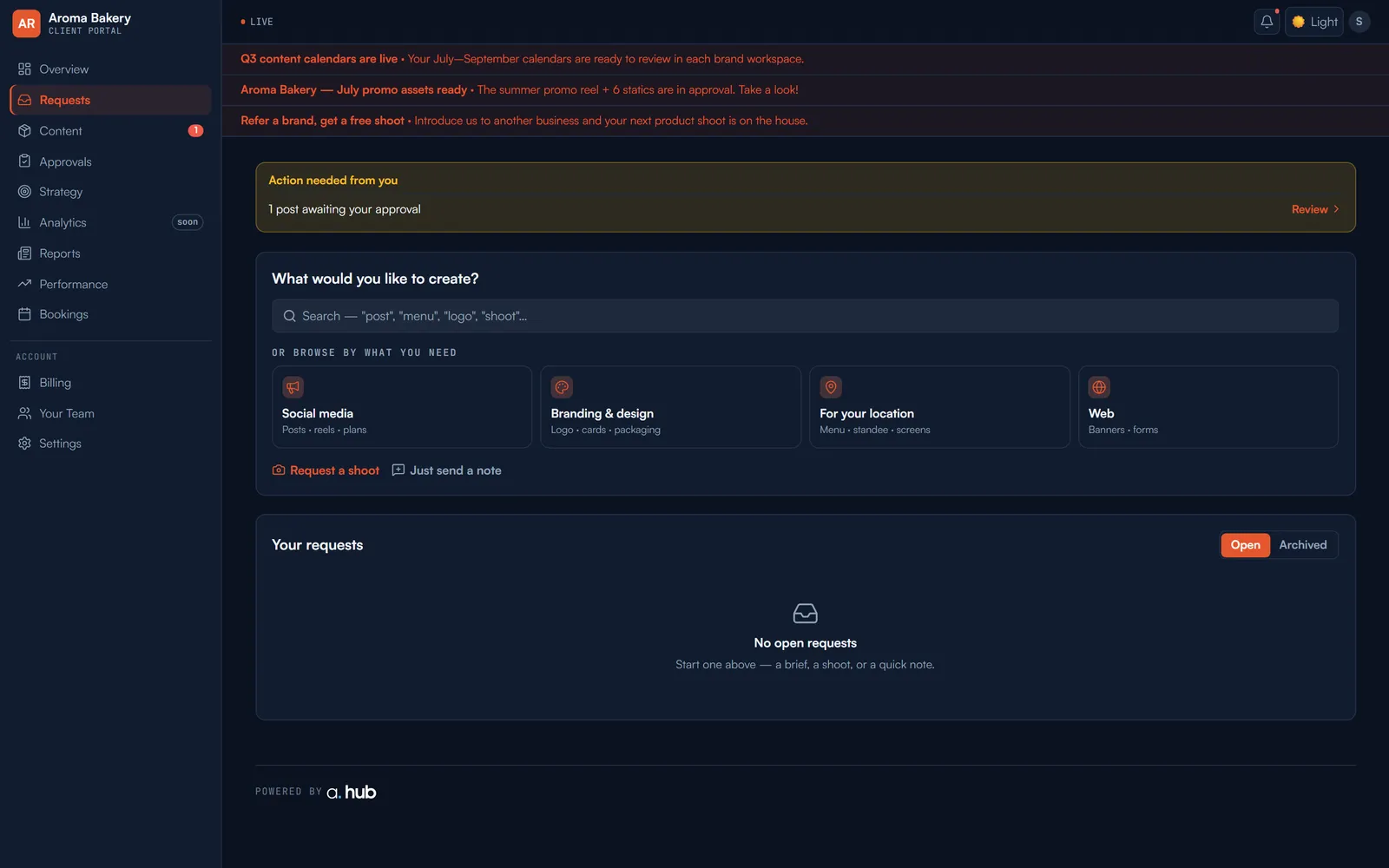1389x868 pixels.
Task: Go to Reports
Action: (x=110, y=253)
